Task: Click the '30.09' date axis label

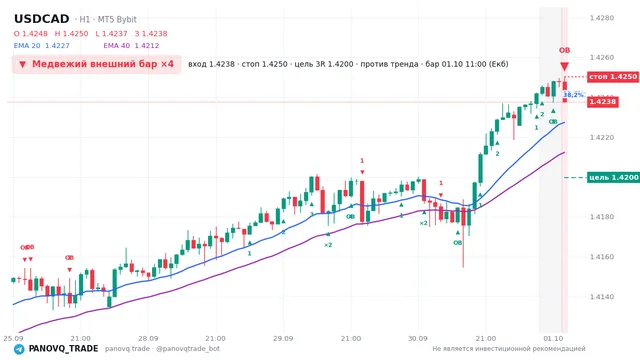Action: [418, 339]
